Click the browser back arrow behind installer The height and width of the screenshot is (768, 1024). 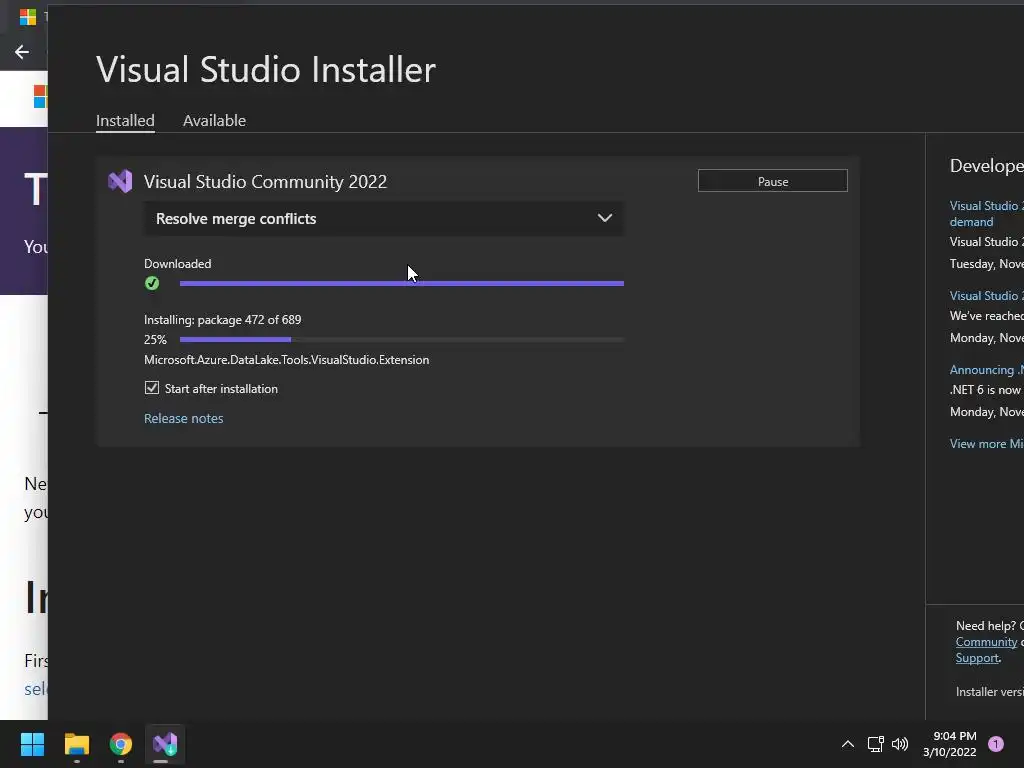(22, 52)
